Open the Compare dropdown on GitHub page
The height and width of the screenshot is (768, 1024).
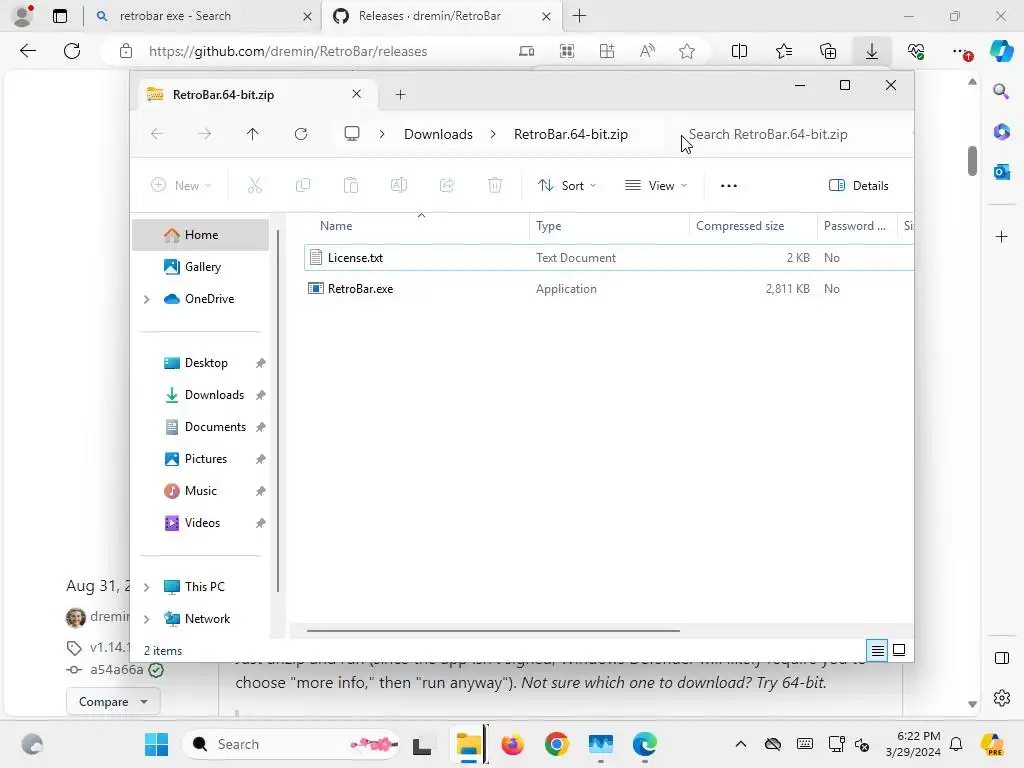[113, 701]
